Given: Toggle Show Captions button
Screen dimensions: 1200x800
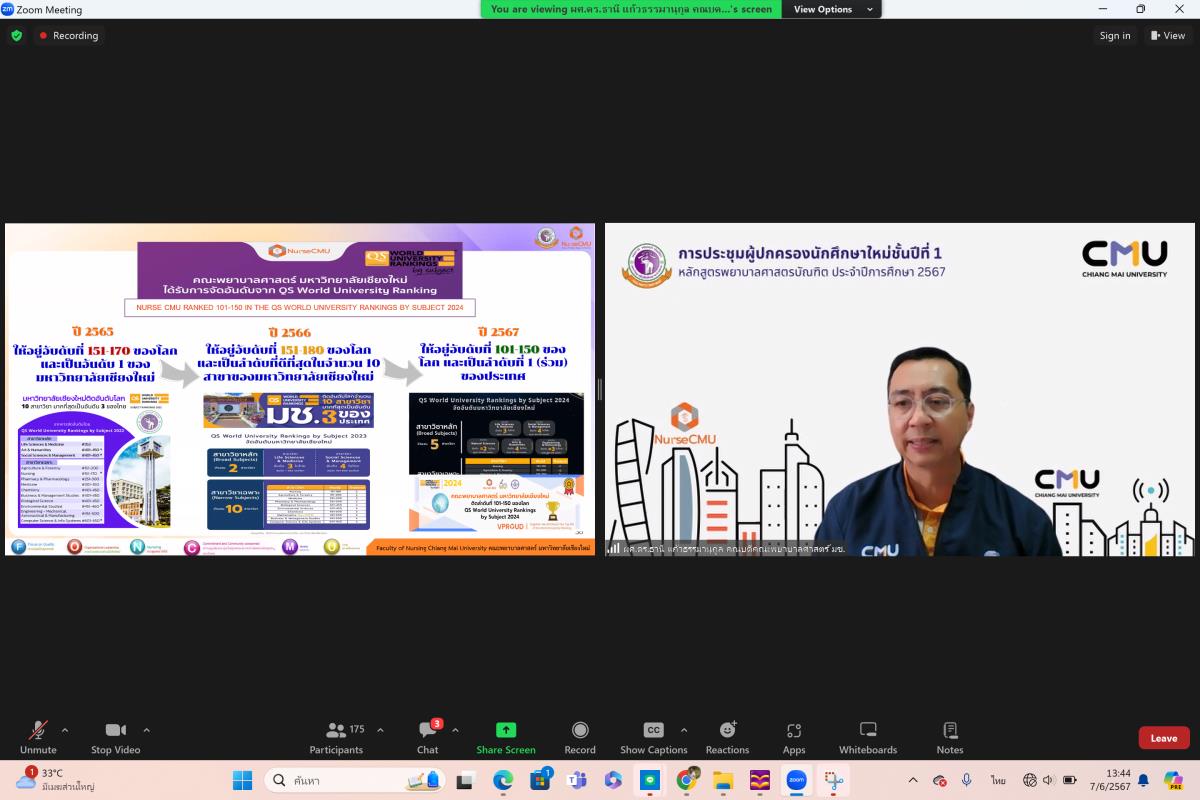Looking at the screenshot, I should (x=653, y=737).
